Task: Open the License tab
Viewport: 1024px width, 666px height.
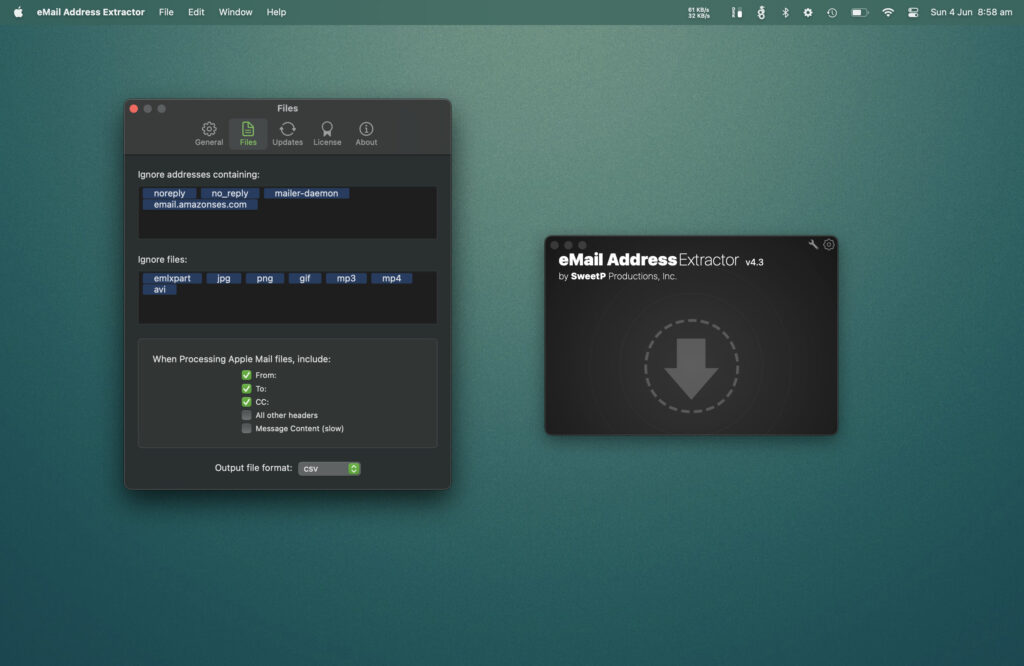Action: tap(327, 134)
